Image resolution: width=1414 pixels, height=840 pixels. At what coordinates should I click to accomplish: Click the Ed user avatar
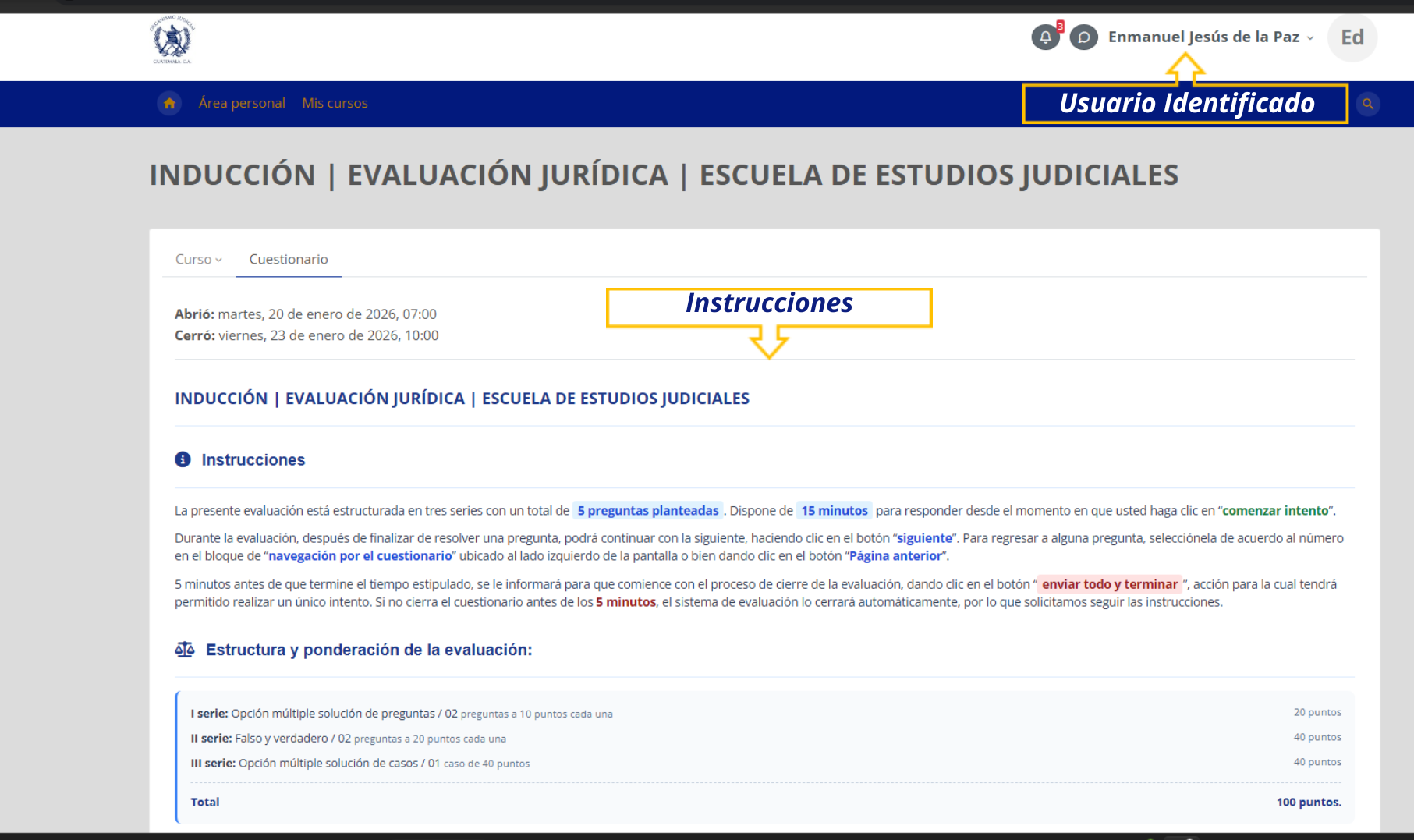pyautogui.click(x=1352, y=37)
